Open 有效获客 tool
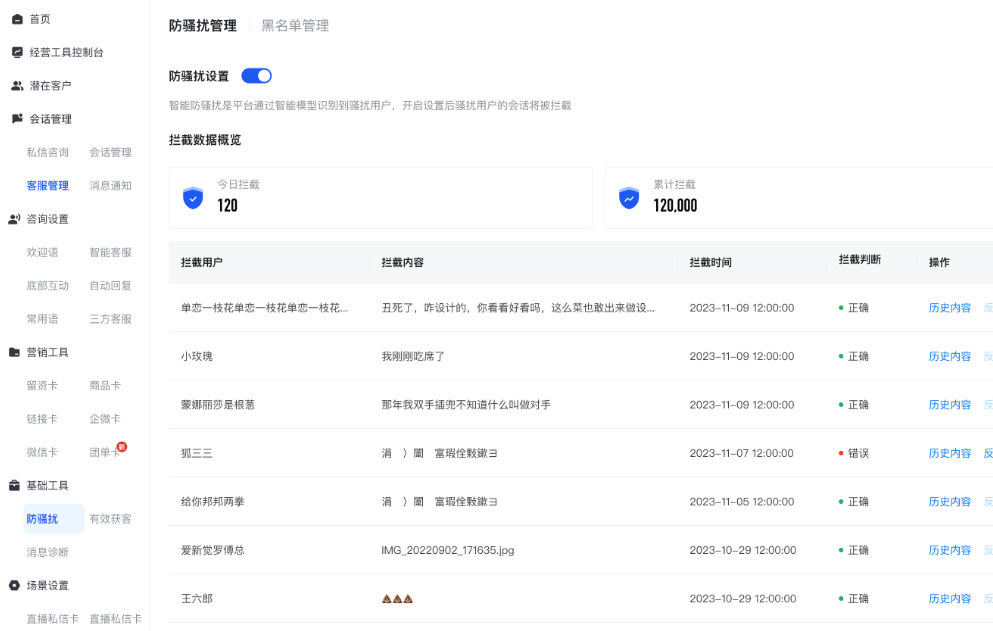Screen dimensions: 993x631 coord(110,519)
